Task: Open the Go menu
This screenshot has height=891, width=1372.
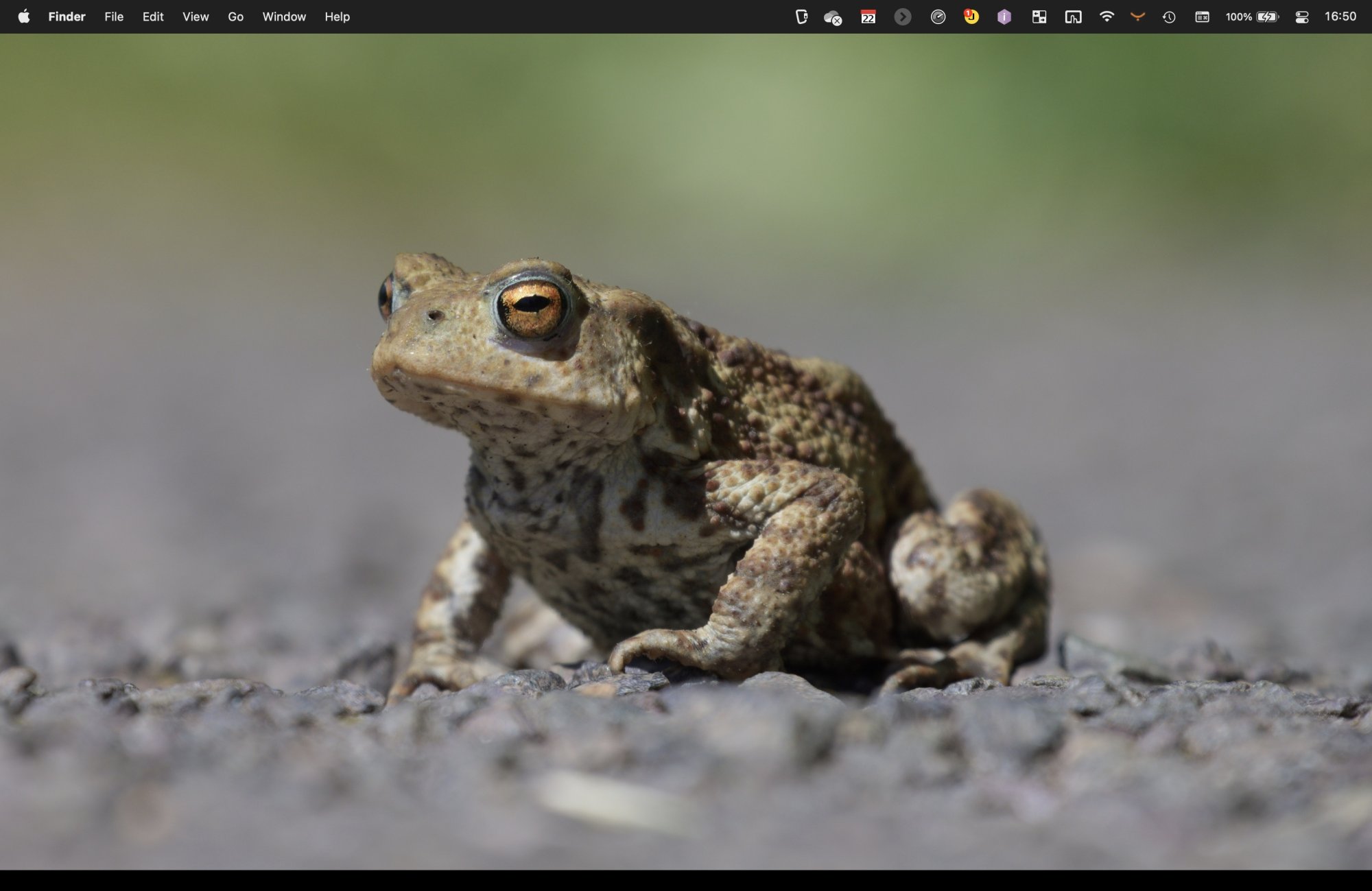Action: (235, 16)
